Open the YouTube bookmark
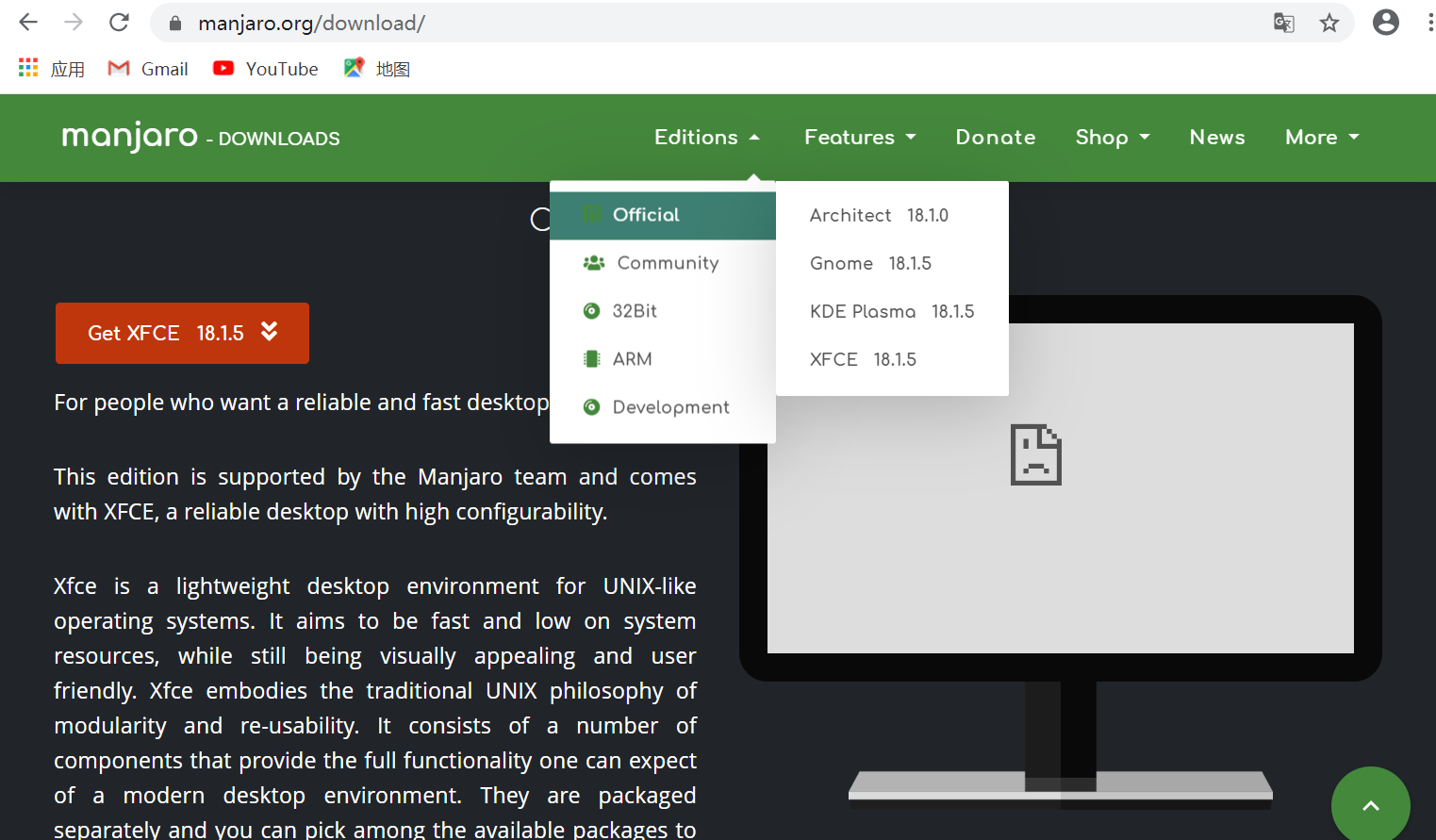 tap(266, 69)
